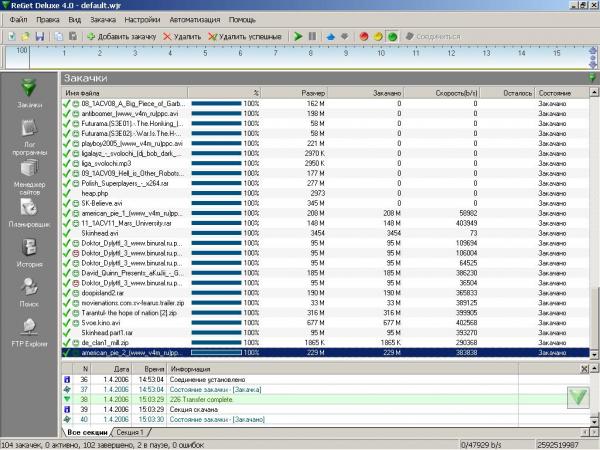
Task: Select the SK-Believe.avi download row
Action: (x=325, y=203)
